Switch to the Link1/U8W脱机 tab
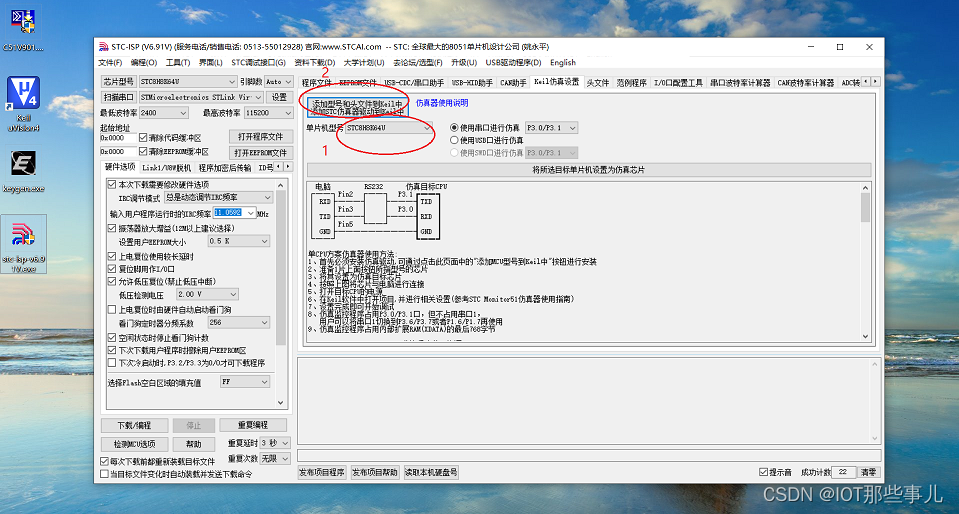 coord(166,168)
